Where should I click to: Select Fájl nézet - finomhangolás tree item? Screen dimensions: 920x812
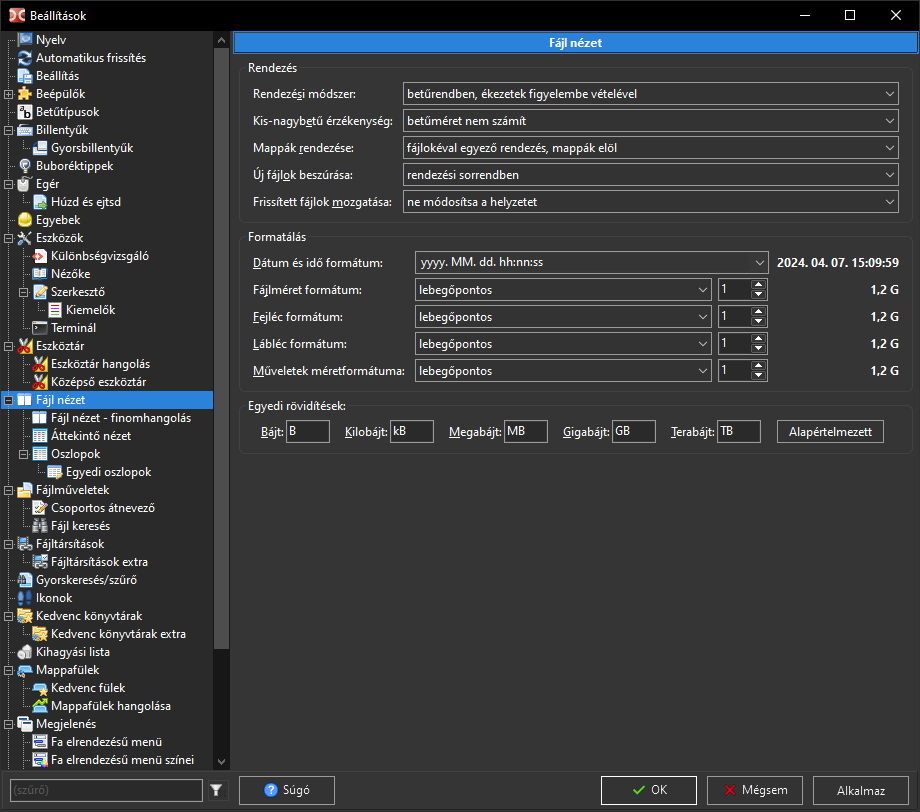pos(121,418)
